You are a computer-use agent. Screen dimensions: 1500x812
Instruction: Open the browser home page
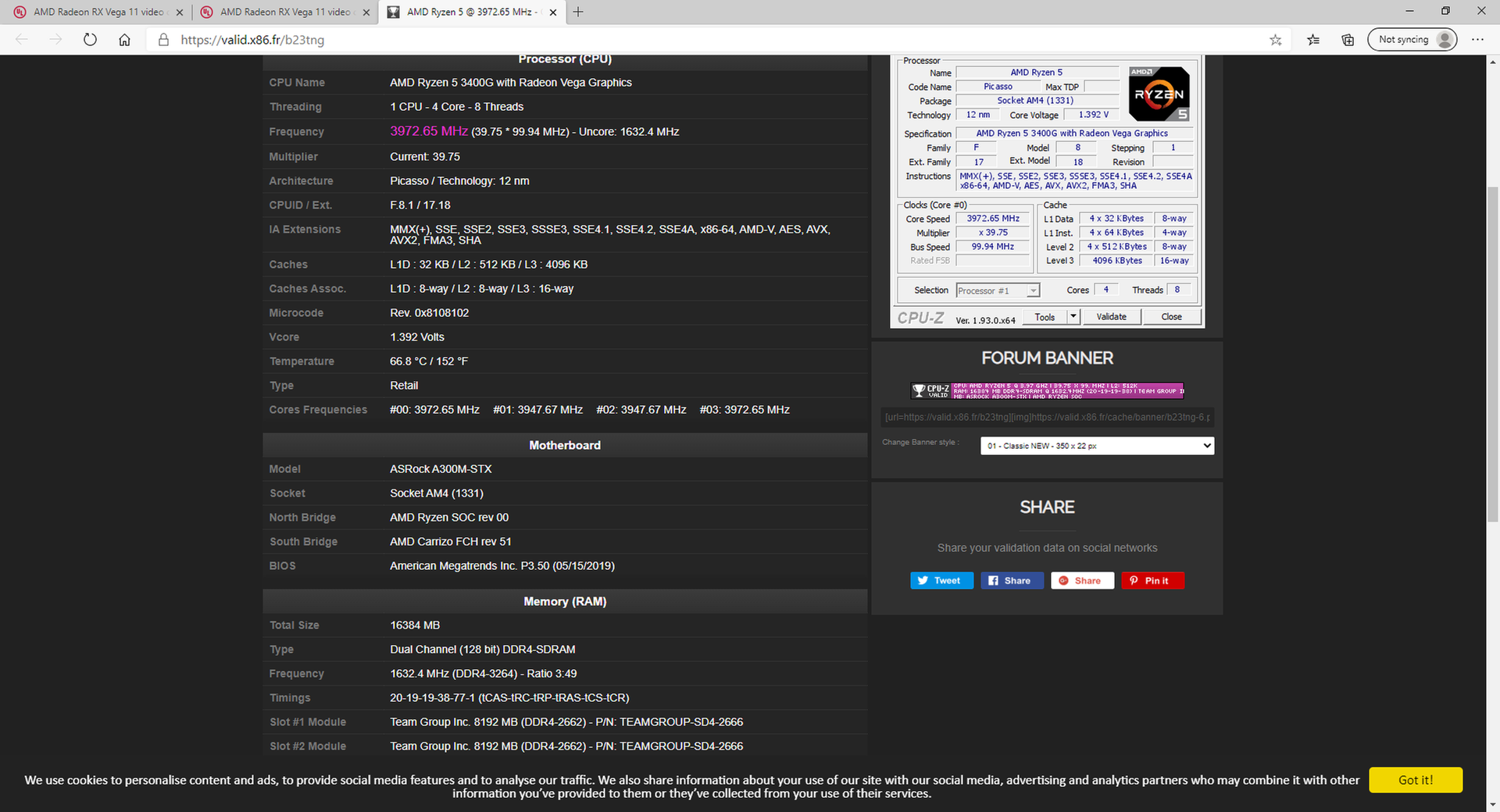tap(124, 39)
